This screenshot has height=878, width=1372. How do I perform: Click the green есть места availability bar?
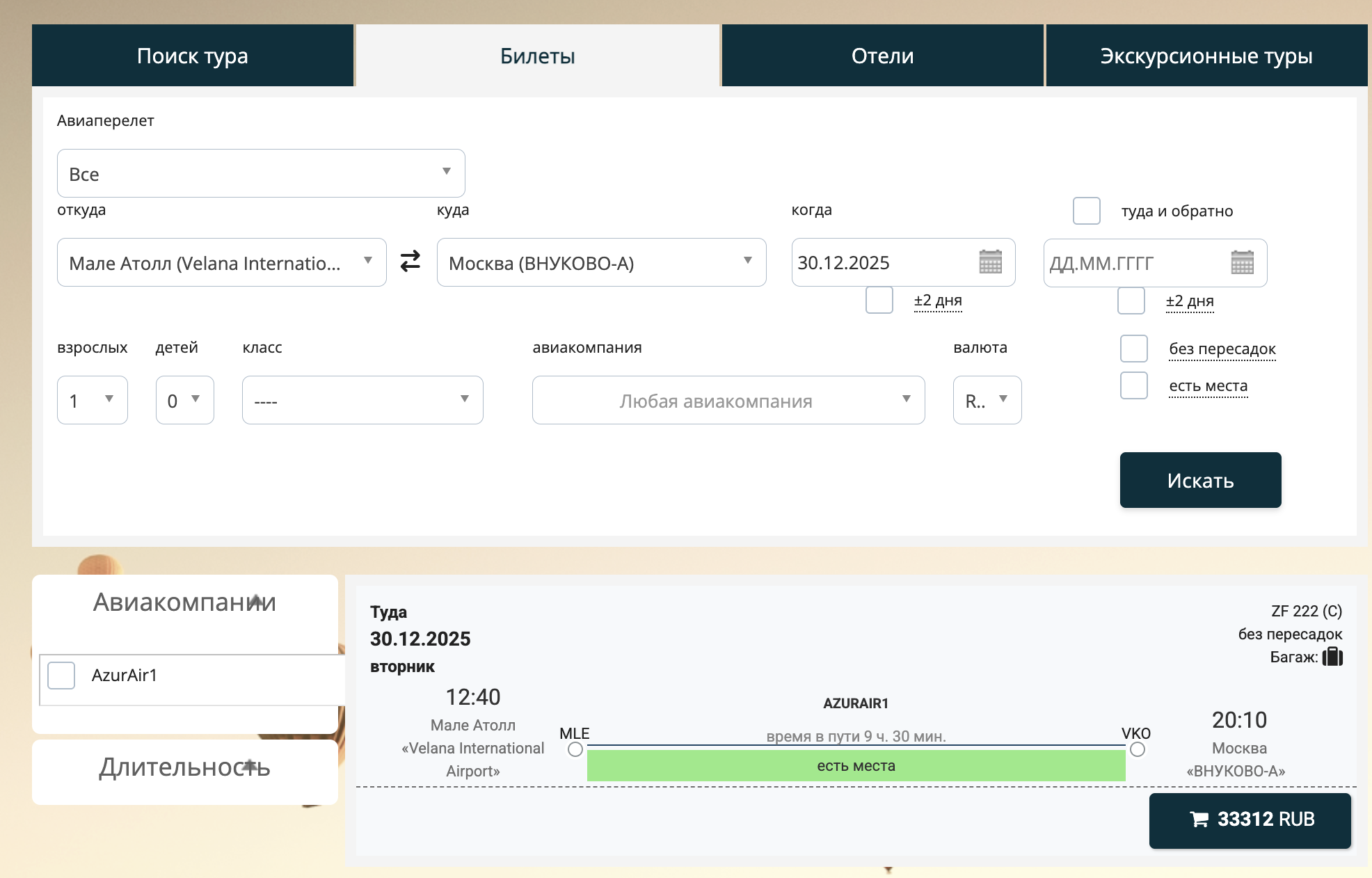(856, 766)
